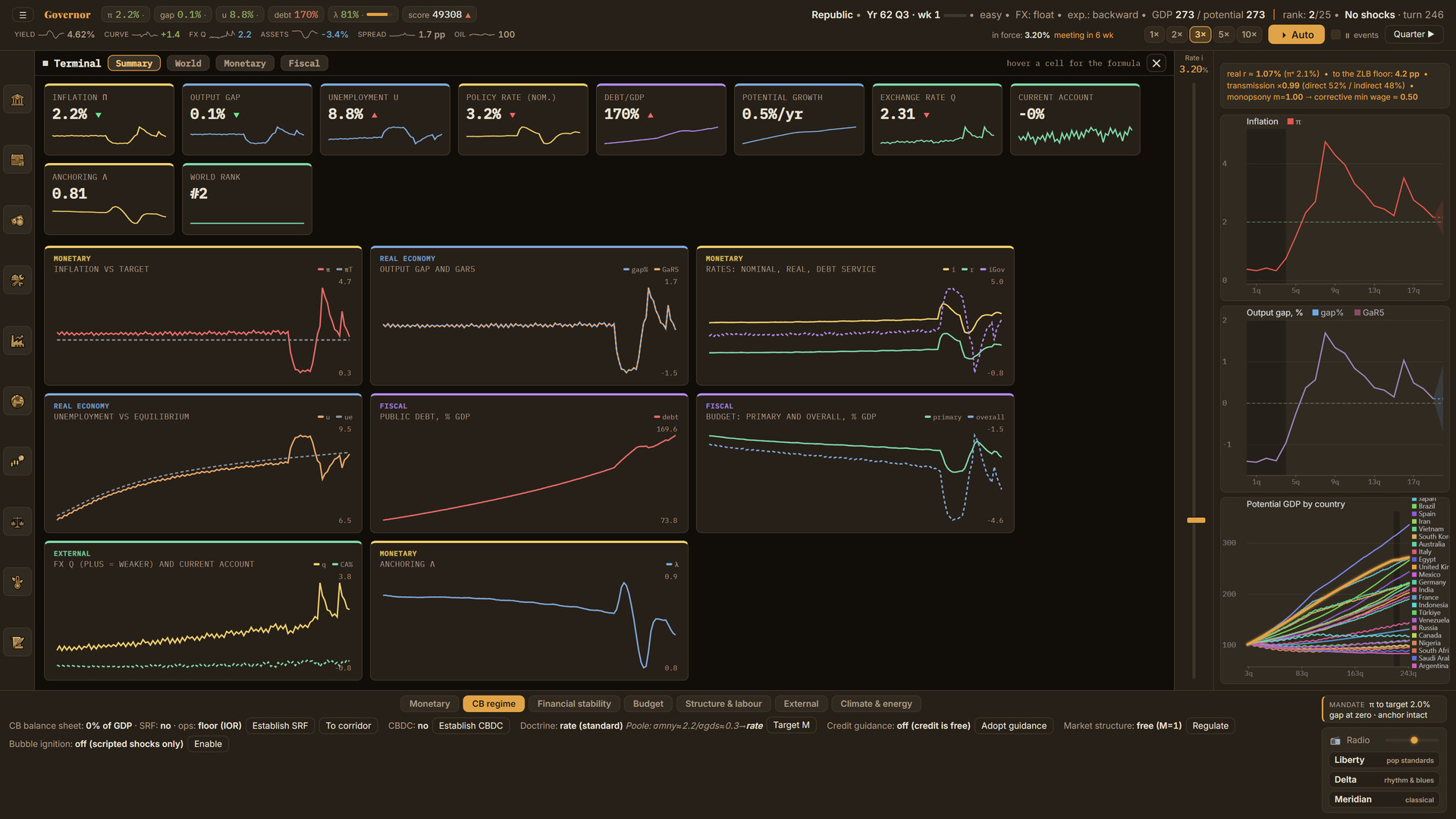Switch to the Monetary terminal tab
The image size is (1456, 819).
pos(244,64)
